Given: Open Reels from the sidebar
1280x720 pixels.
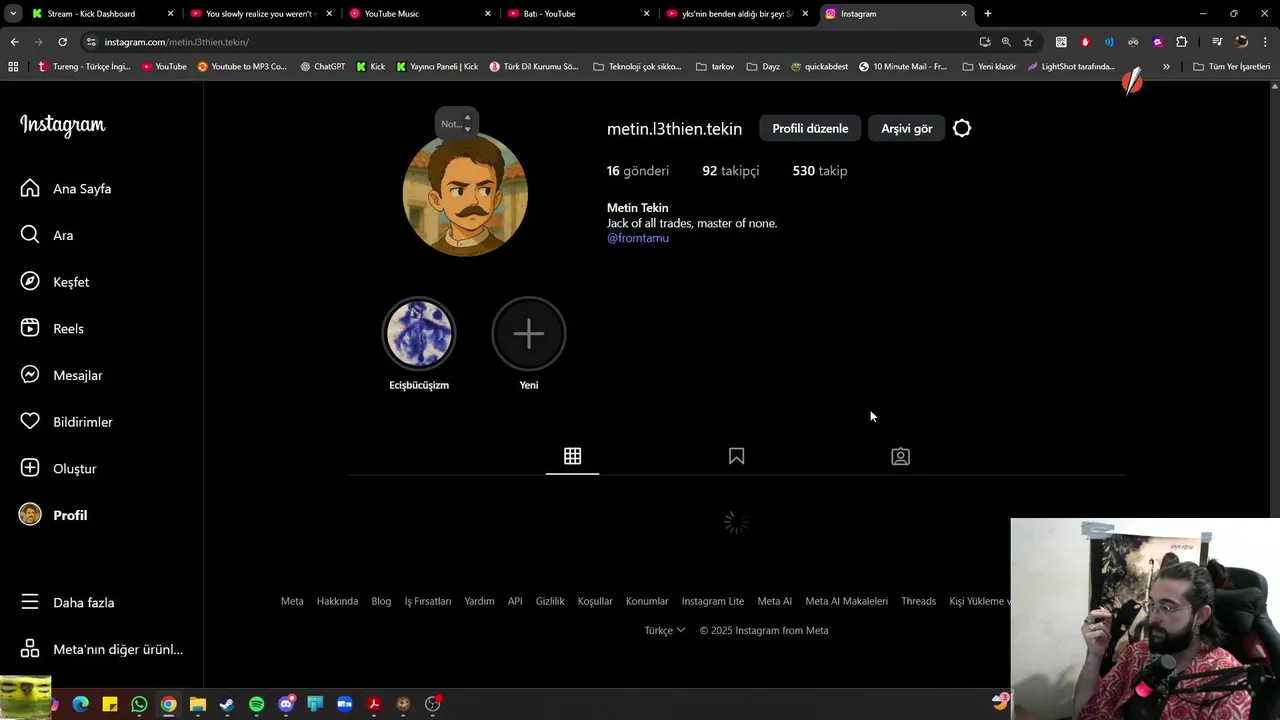Looking at the screenshot, I should point(52,328).
